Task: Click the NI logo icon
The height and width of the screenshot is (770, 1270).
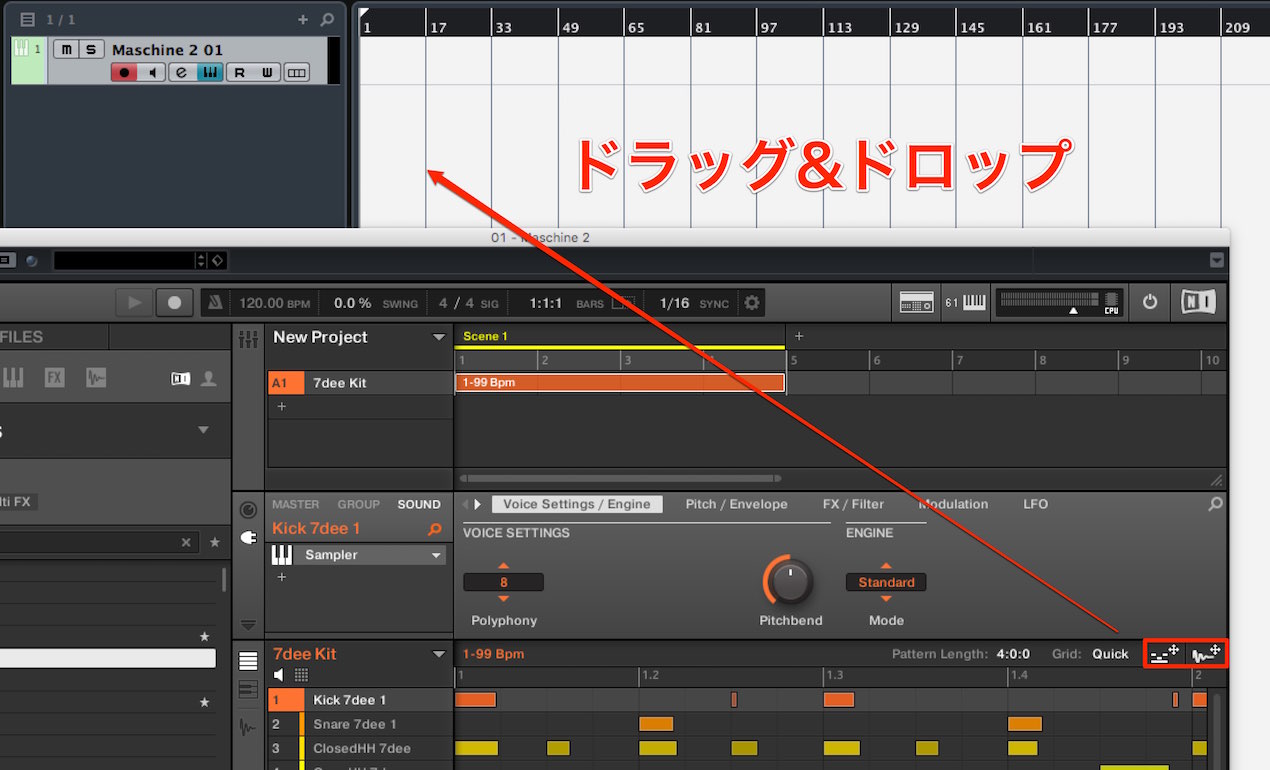Action: (1198, 302)
